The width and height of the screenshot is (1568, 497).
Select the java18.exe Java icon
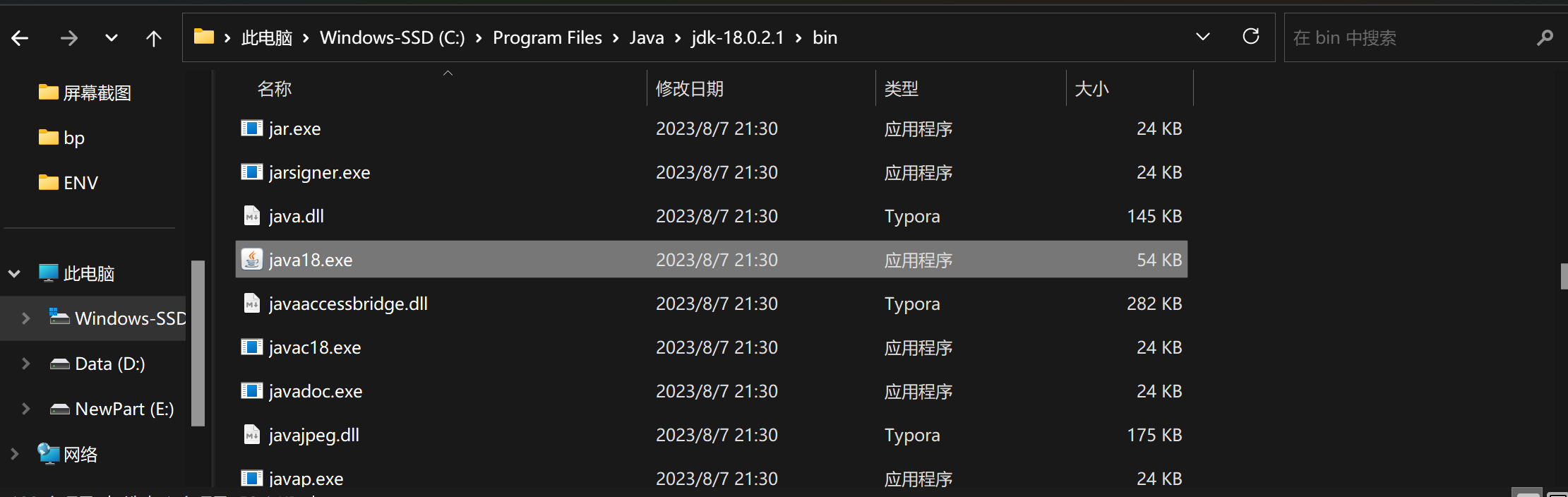(x=252, y=260)
